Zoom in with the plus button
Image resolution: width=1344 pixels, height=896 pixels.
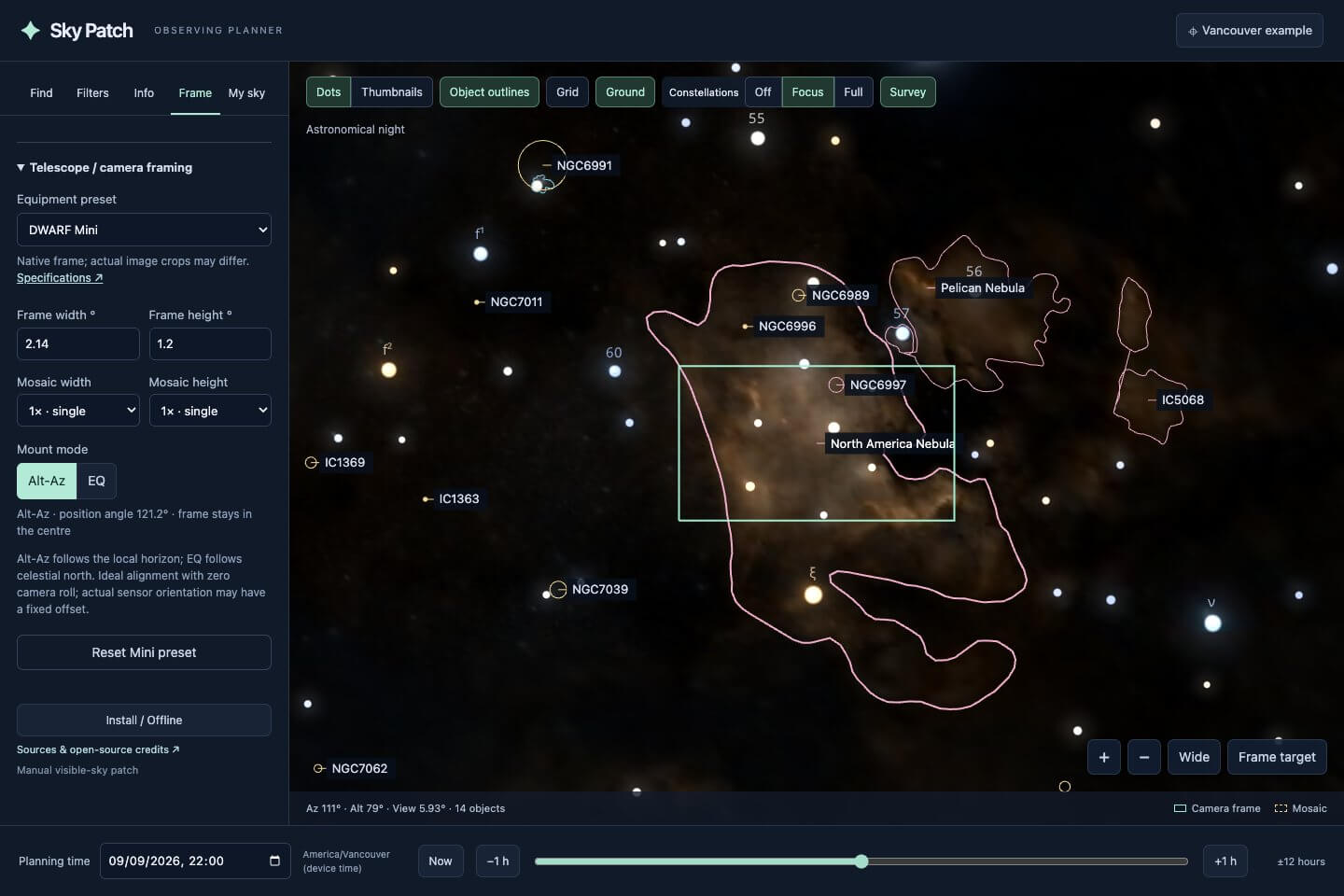[1104, 757]
